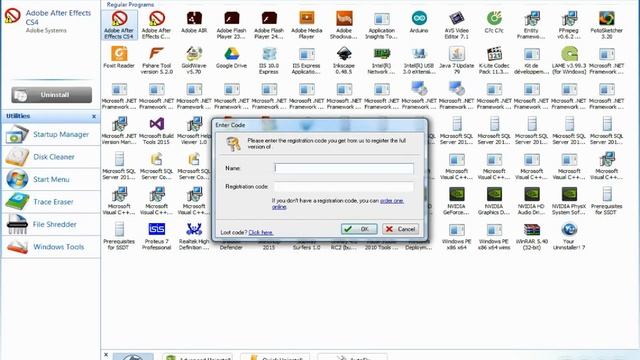Select the Intel(R) Network program icon
The image size is (640, 360).
point(382,60)
